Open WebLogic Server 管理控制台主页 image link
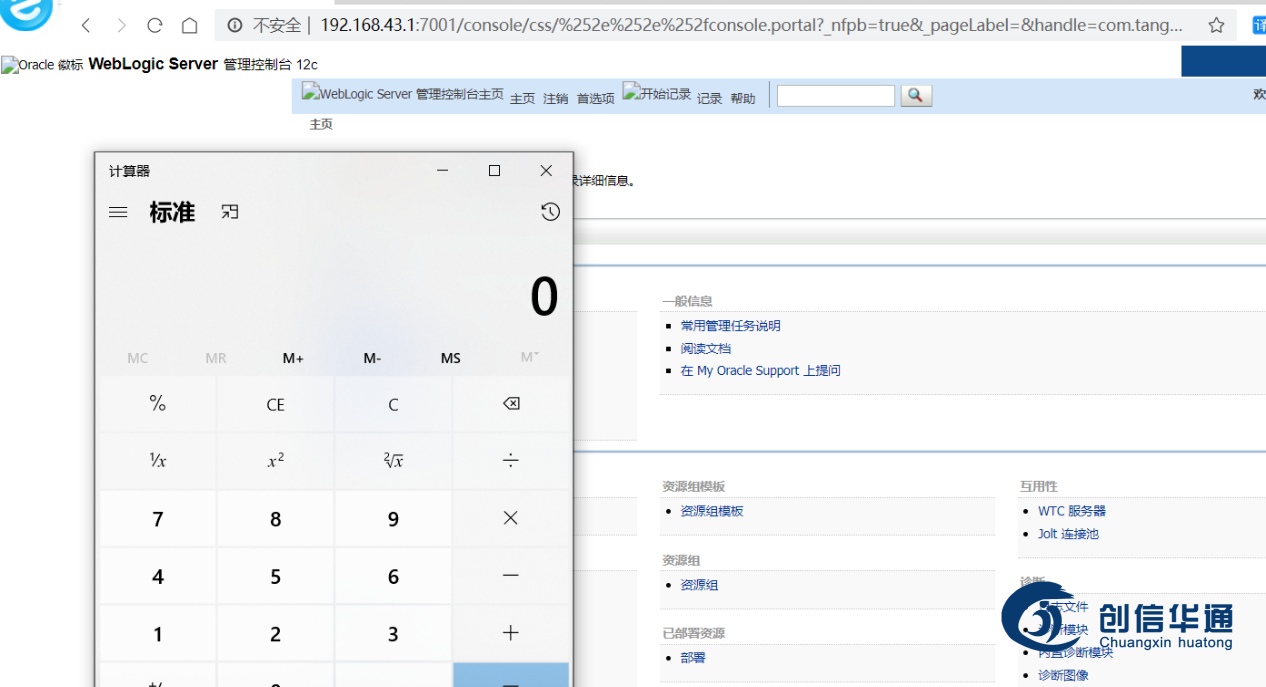1266x687 pixels. pos(403,94)
